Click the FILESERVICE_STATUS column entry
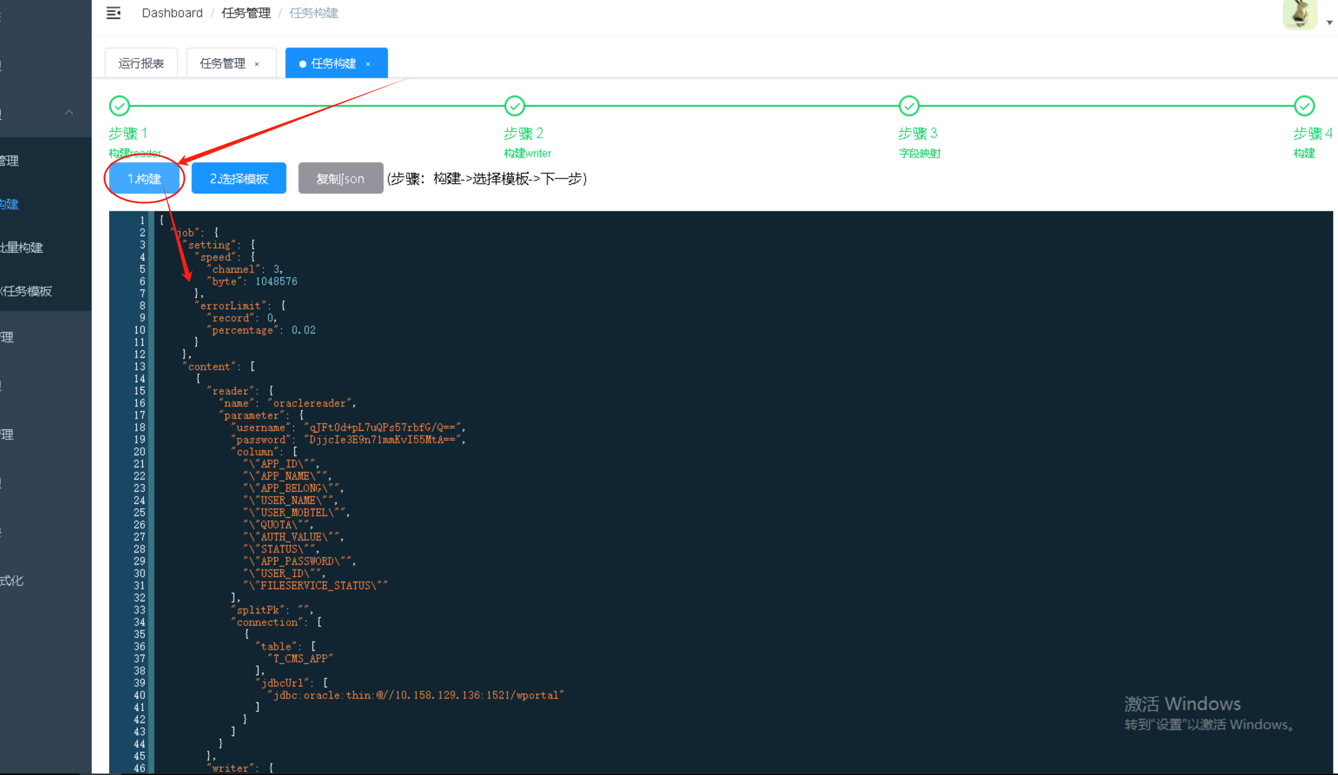The height and width of the screenshot is (775, 1338). click(x=315, y=585)
